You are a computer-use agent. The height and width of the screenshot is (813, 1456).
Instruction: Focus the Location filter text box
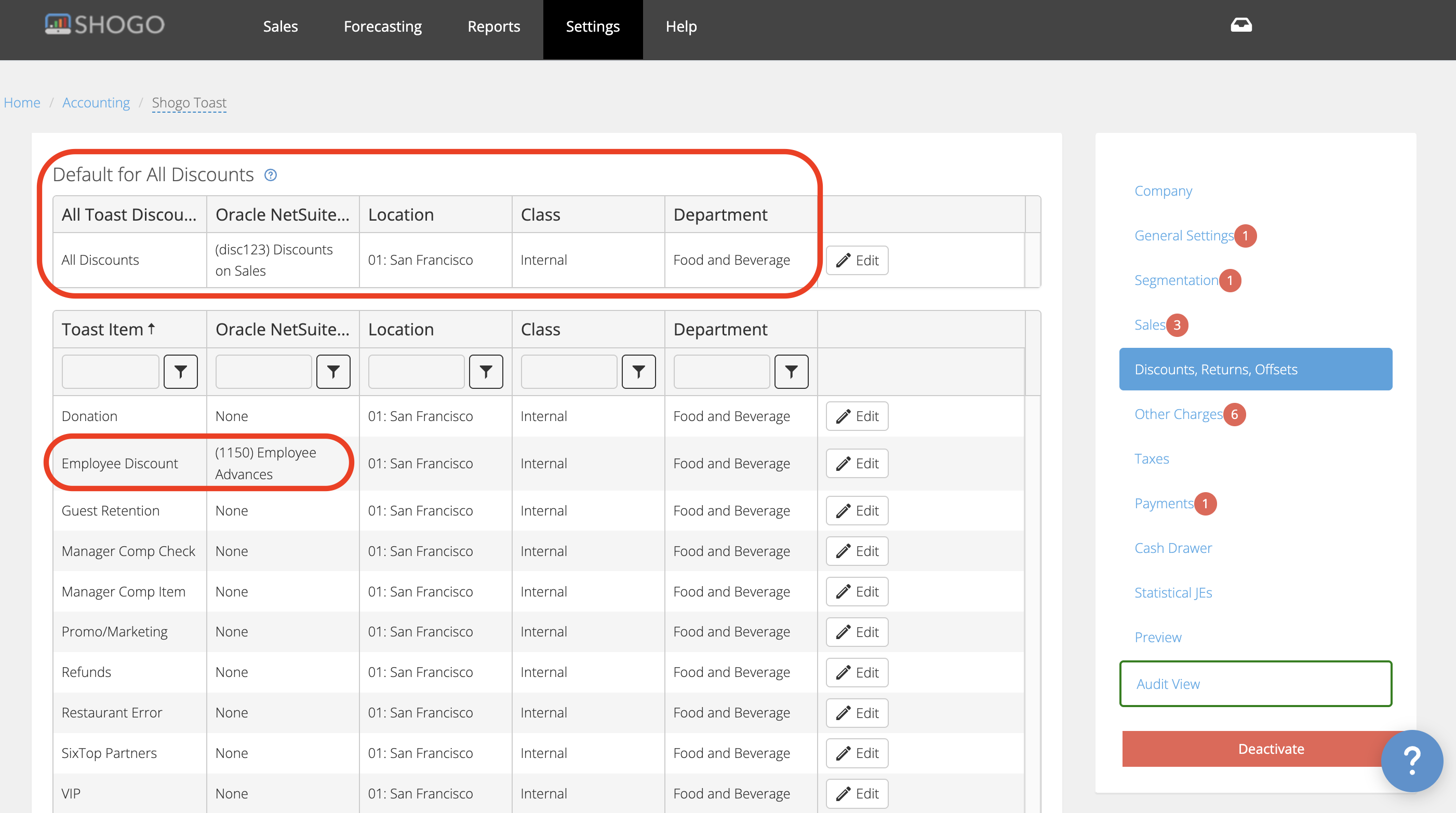(x=416, y=371)
